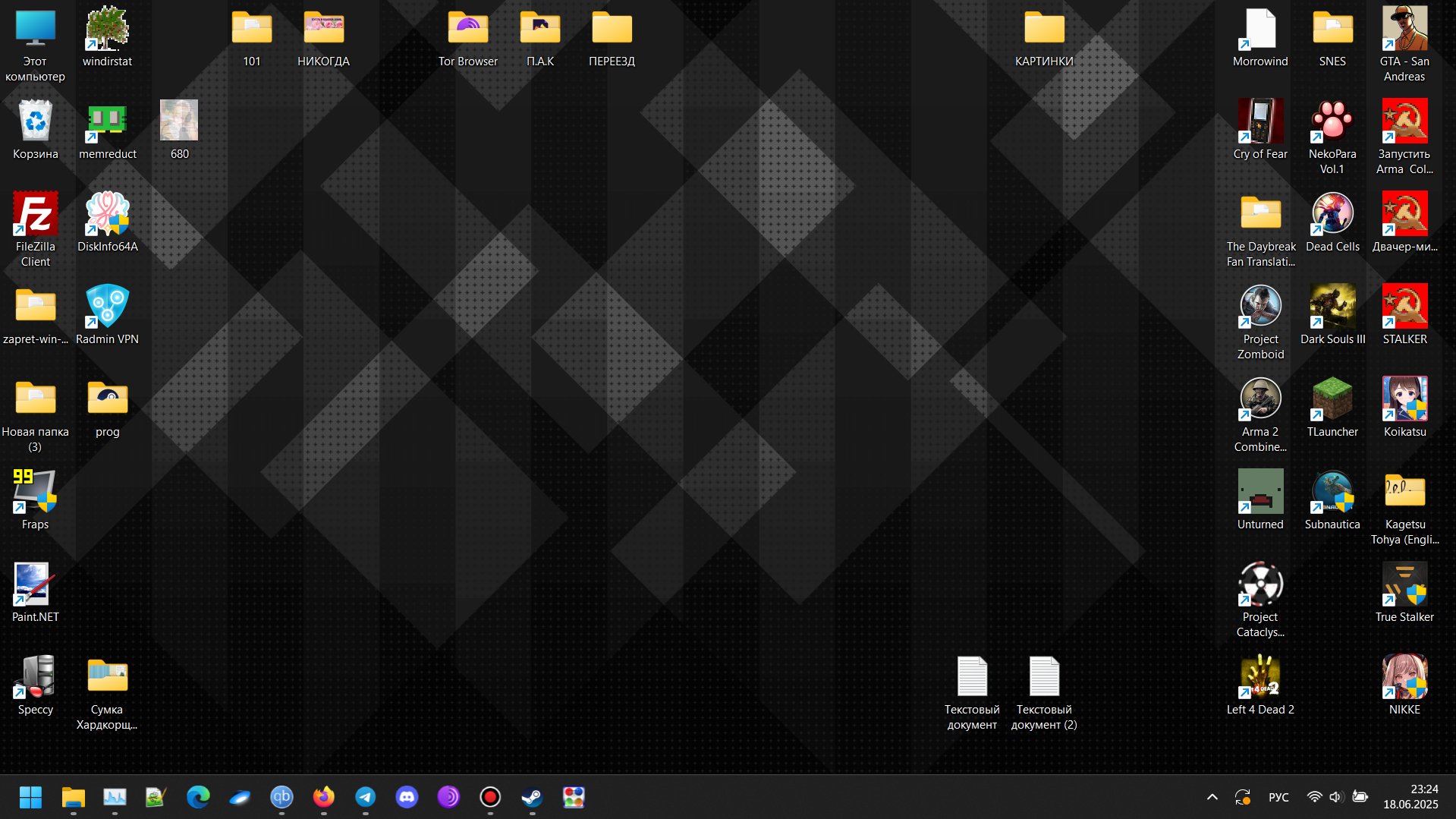Image resolution: width=1456 pixels, height=819 pixels.
Task: Switch input language via РУС indicator
Action: click(x=1278, y=797)
